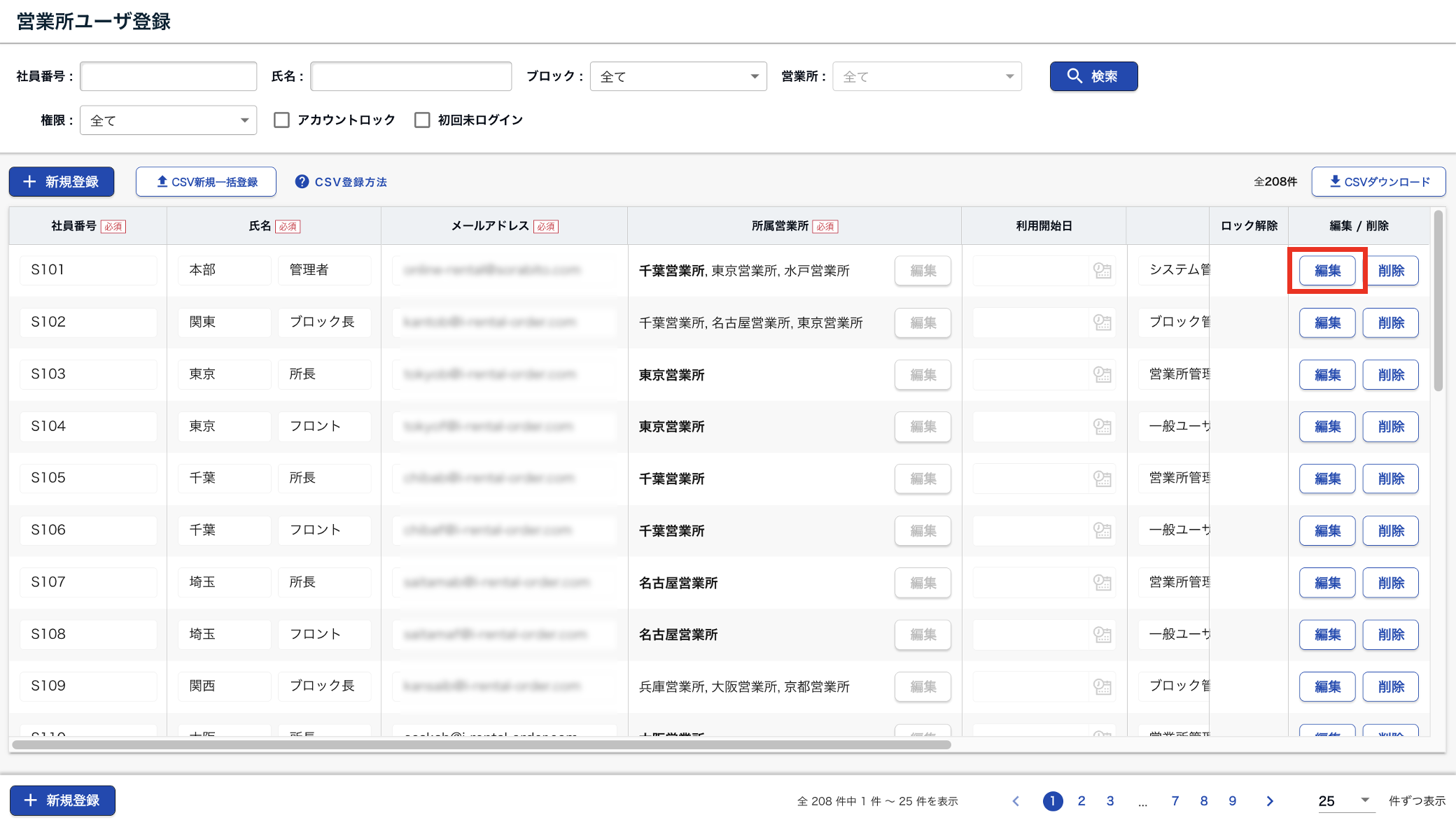Open calendar icon in S105 row

click(1102, 479)
